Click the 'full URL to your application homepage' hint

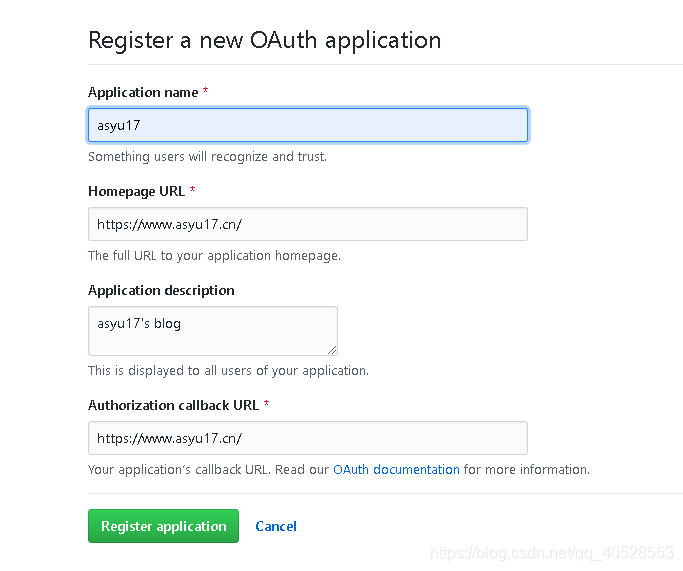(x=214, y=255)
